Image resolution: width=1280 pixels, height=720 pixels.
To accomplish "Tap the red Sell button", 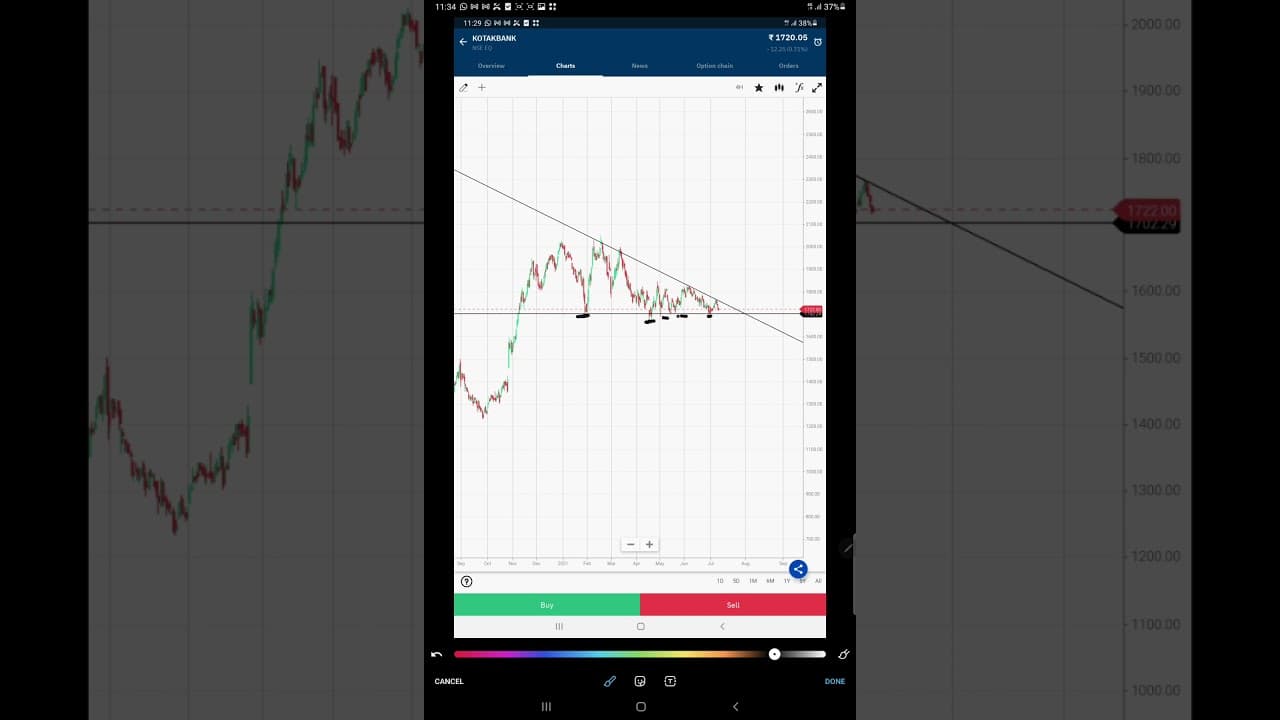I will [733, 605].
